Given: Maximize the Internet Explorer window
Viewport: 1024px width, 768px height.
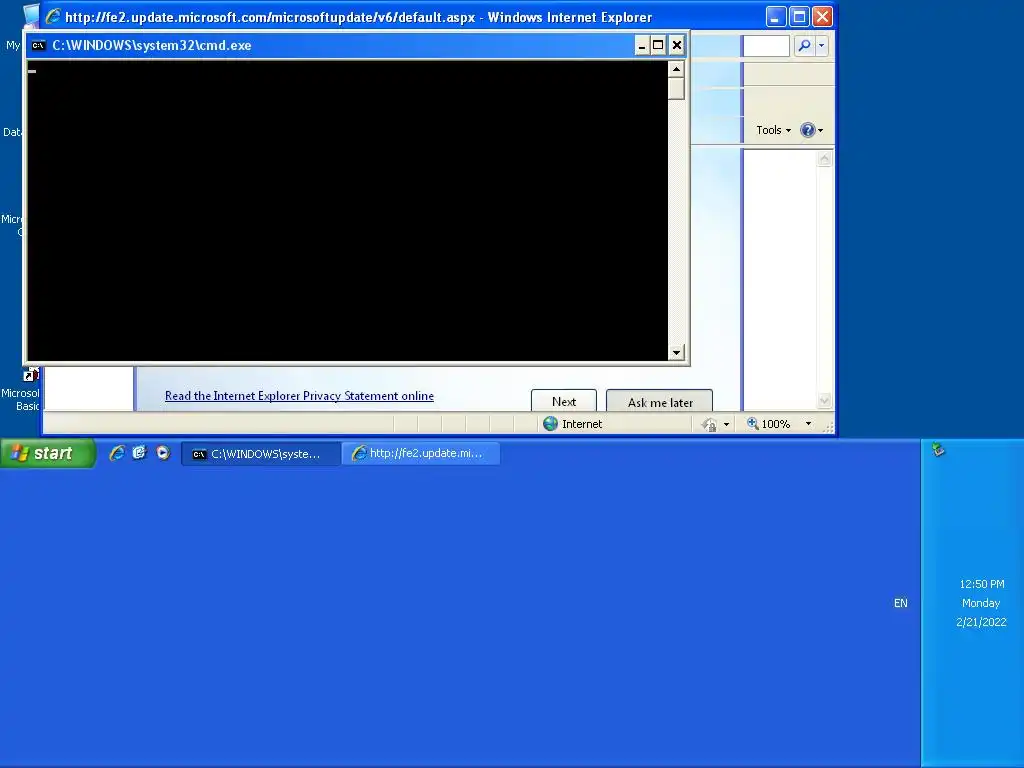Looking at the screenshot, I should point(799,16).
